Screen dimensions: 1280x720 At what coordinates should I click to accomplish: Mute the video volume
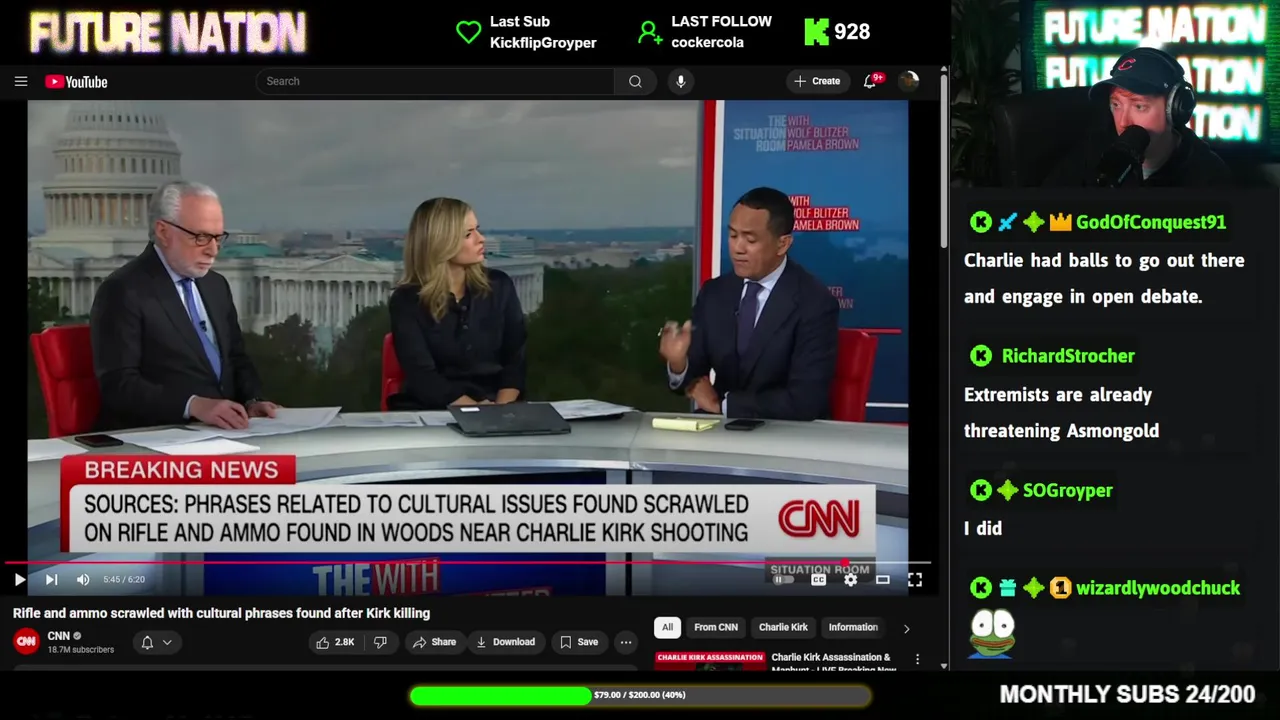point(83,579)
